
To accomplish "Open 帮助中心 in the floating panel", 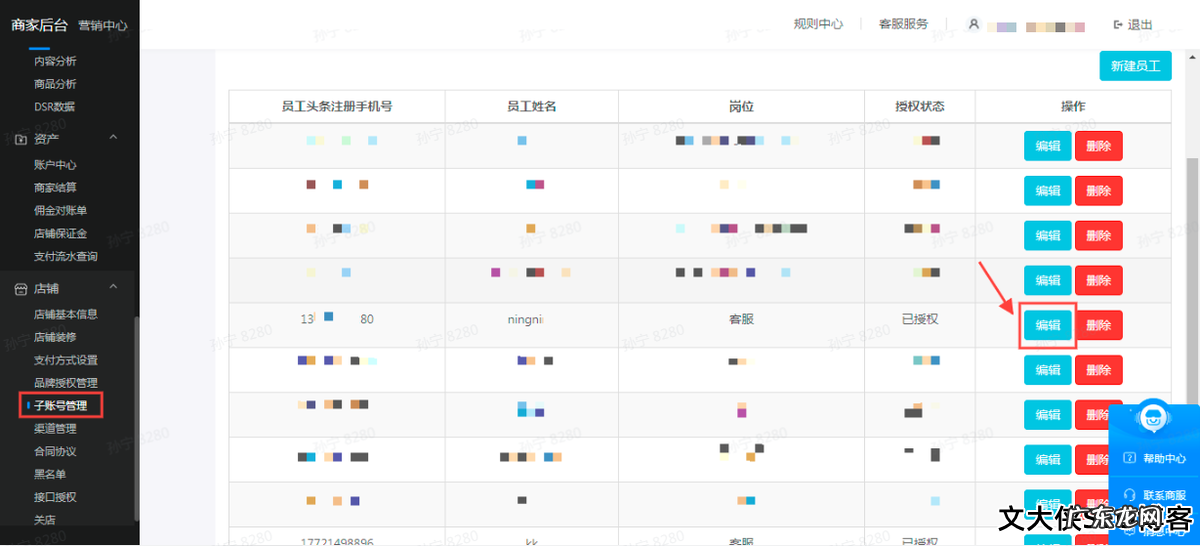I will (x=1164, y=459).
